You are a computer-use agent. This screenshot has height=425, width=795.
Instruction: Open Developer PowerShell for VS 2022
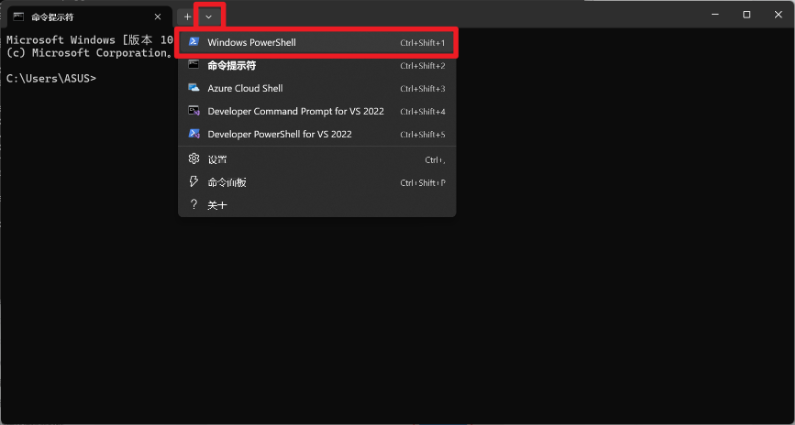pos(317,134)
